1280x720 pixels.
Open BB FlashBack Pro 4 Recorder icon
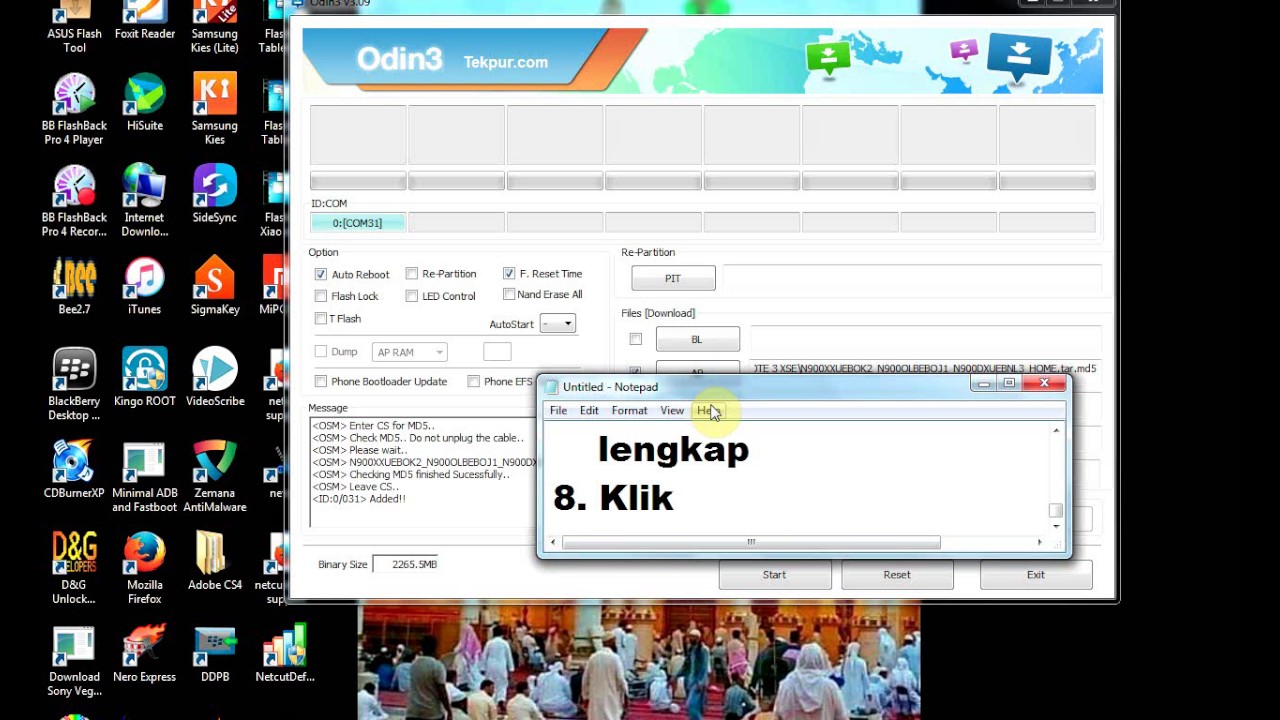click(74, 202)
